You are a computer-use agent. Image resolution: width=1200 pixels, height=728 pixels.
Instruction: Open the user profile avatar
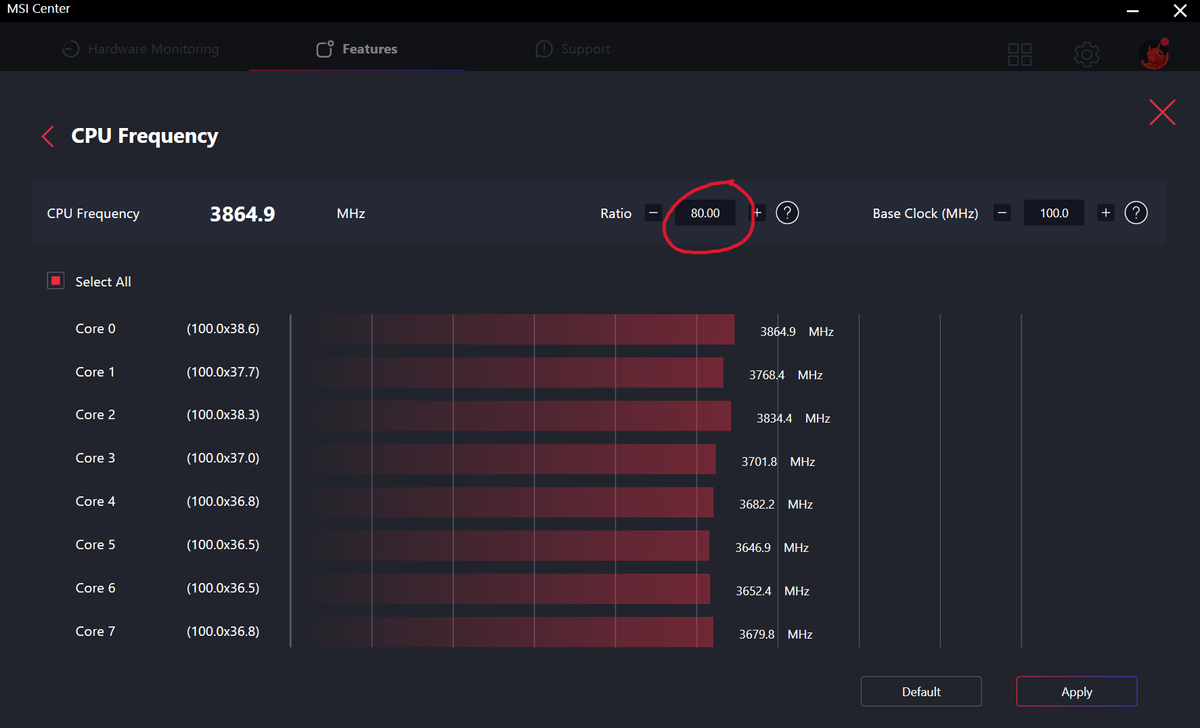pyautogui.click(x=1154, y=55)
